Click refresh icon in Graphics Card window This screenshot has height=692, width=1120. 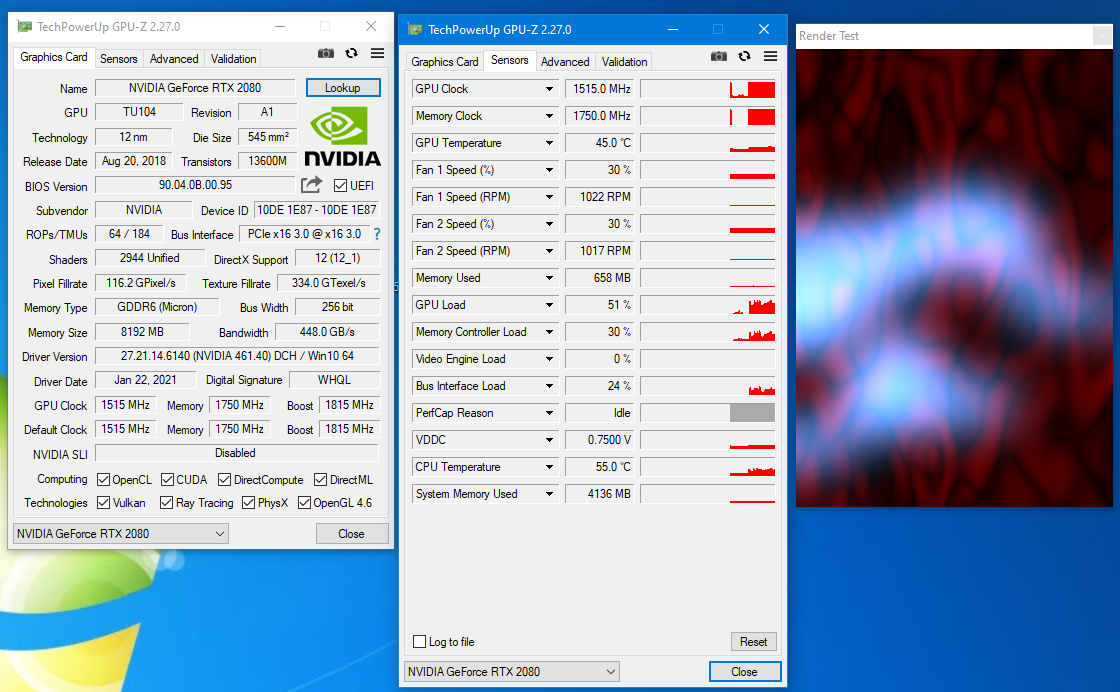pyautogui.click(x=351, y=53)
